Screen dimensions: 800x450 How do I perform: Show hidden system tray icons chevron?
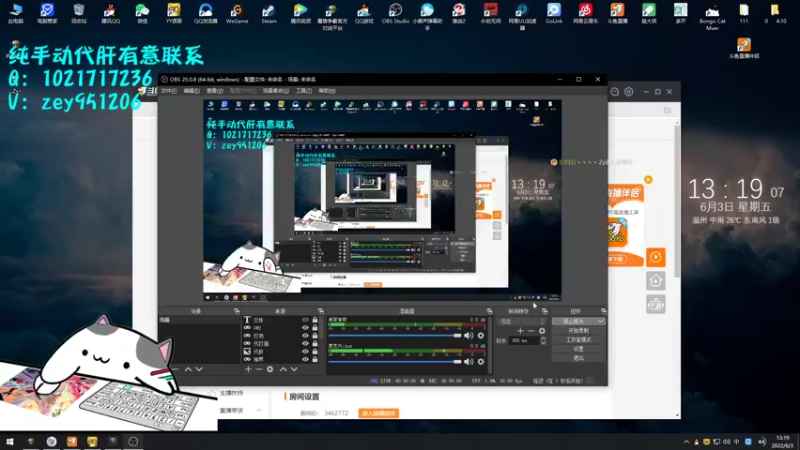(686, 442)
